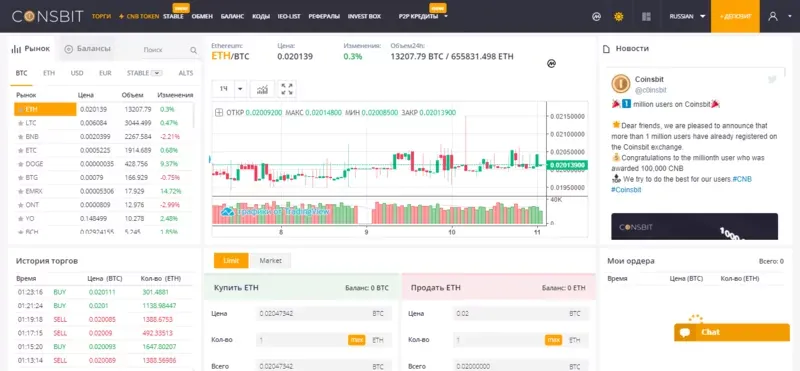Open ТОРГИ in the top menu

click(x=101, y=16)
